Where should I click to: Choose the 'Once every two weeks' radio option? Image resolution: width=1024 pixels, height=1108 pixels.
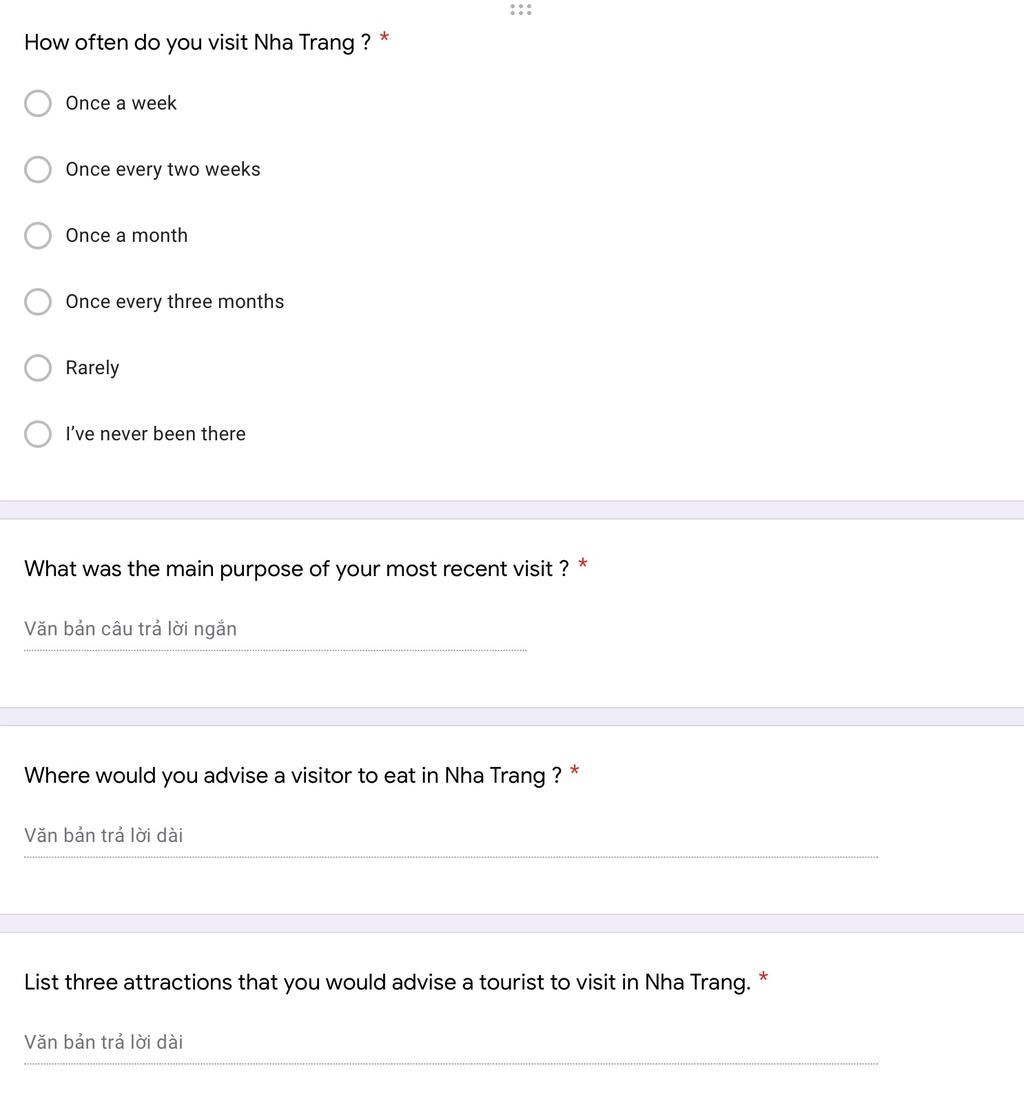(37, 170)
